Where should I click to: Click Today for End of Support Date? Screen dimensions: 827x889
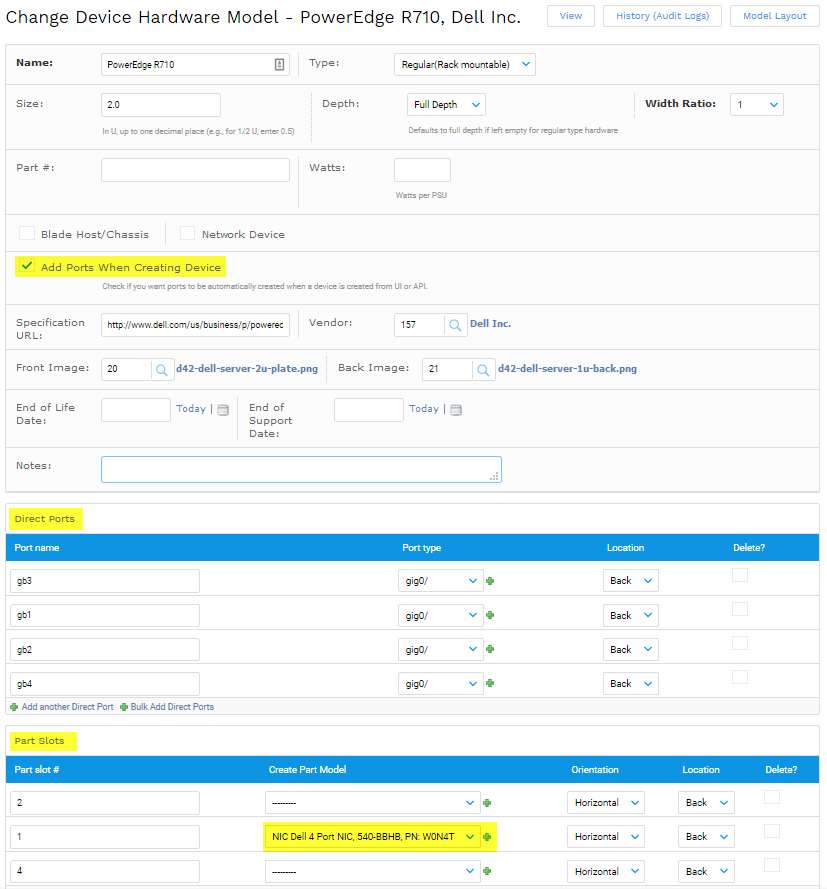tap(424, 409)
